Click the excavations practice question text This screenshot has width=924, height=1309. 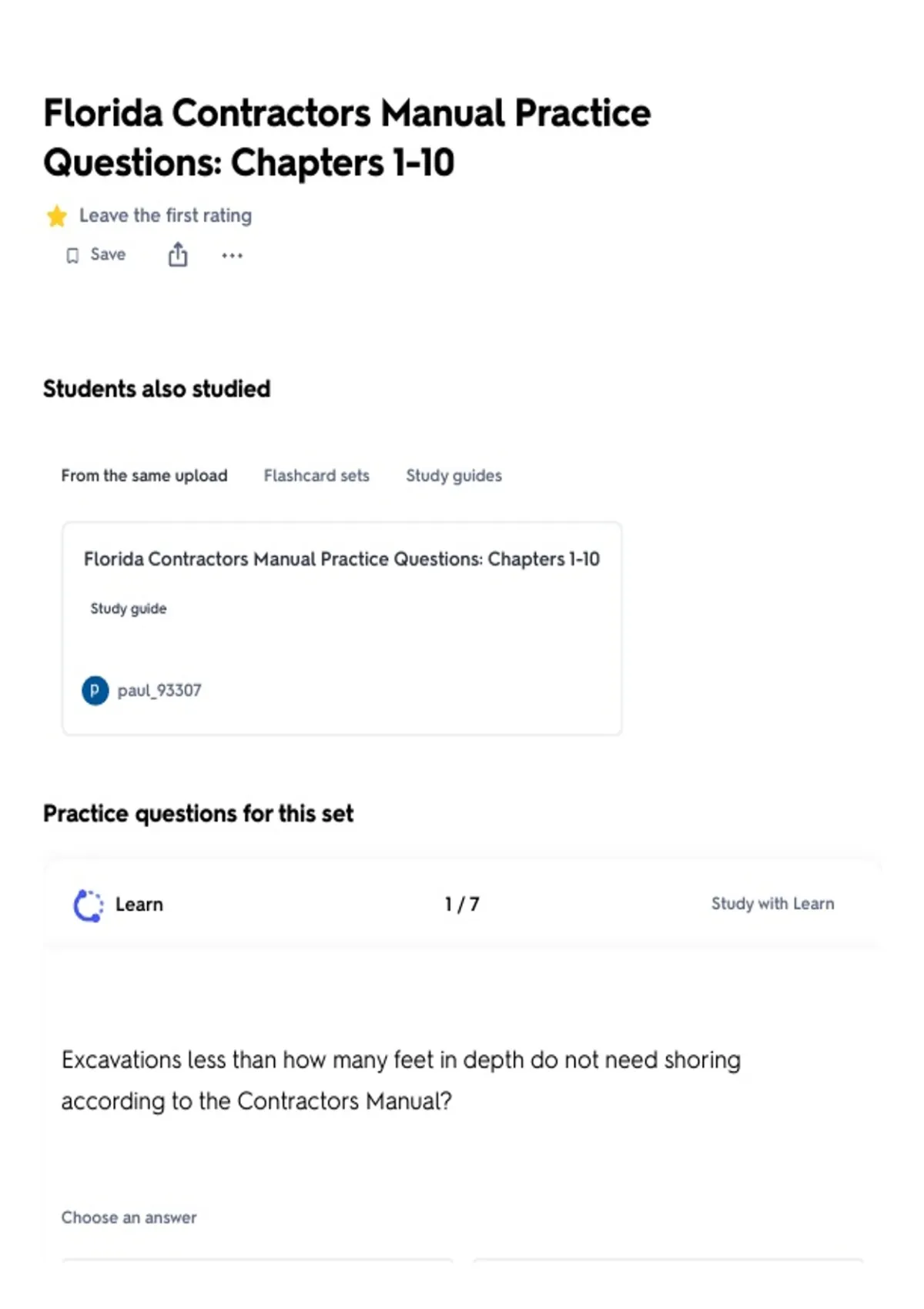[400, 1080]
